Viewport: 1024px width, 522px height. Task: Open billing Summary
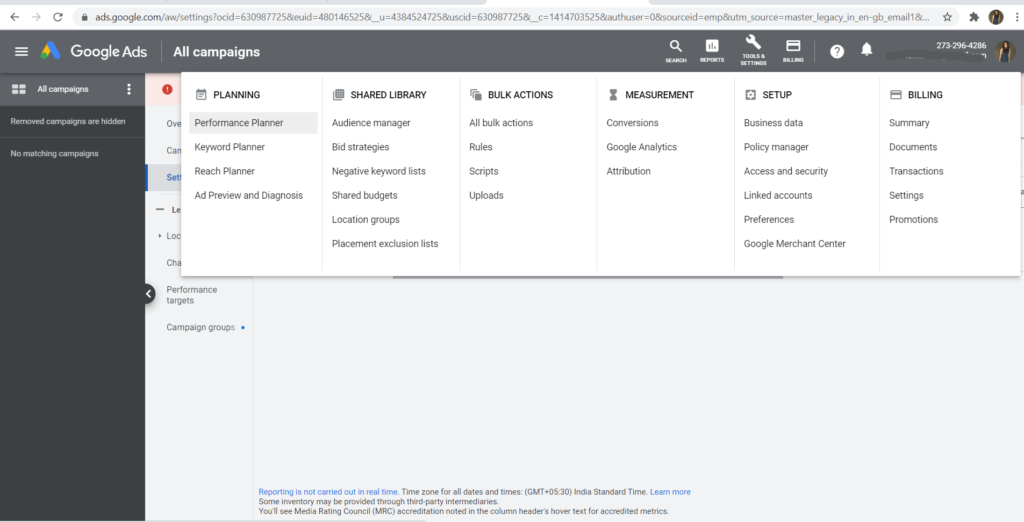coord(909,123)
